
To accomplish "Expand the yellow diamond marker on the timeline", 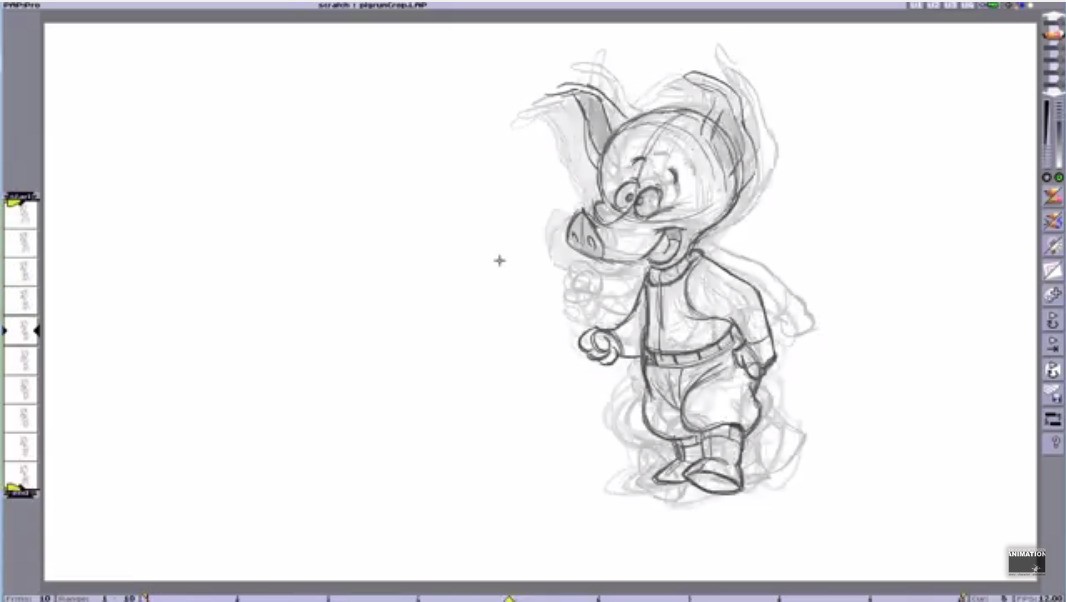I will coord(510,597).
